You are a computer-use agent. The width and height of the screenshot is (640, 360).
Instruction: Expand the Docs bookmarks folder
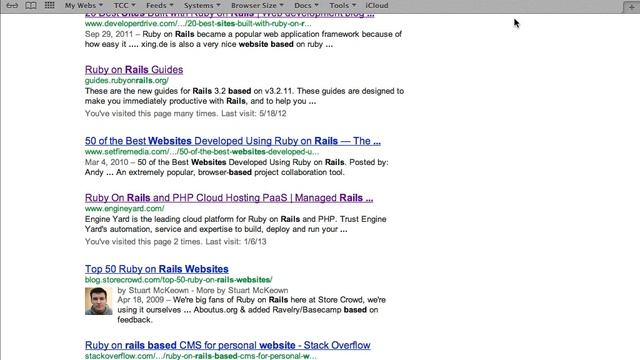click(x=306, y=5)
